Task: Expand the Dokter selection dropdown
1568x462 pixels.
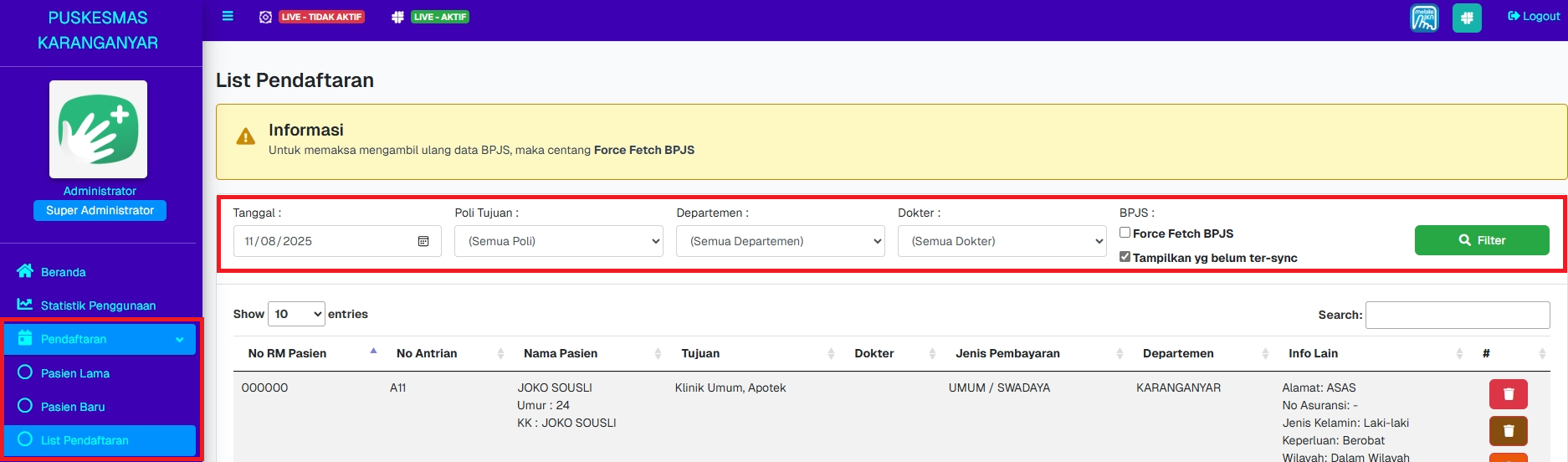Action: 1002,241
